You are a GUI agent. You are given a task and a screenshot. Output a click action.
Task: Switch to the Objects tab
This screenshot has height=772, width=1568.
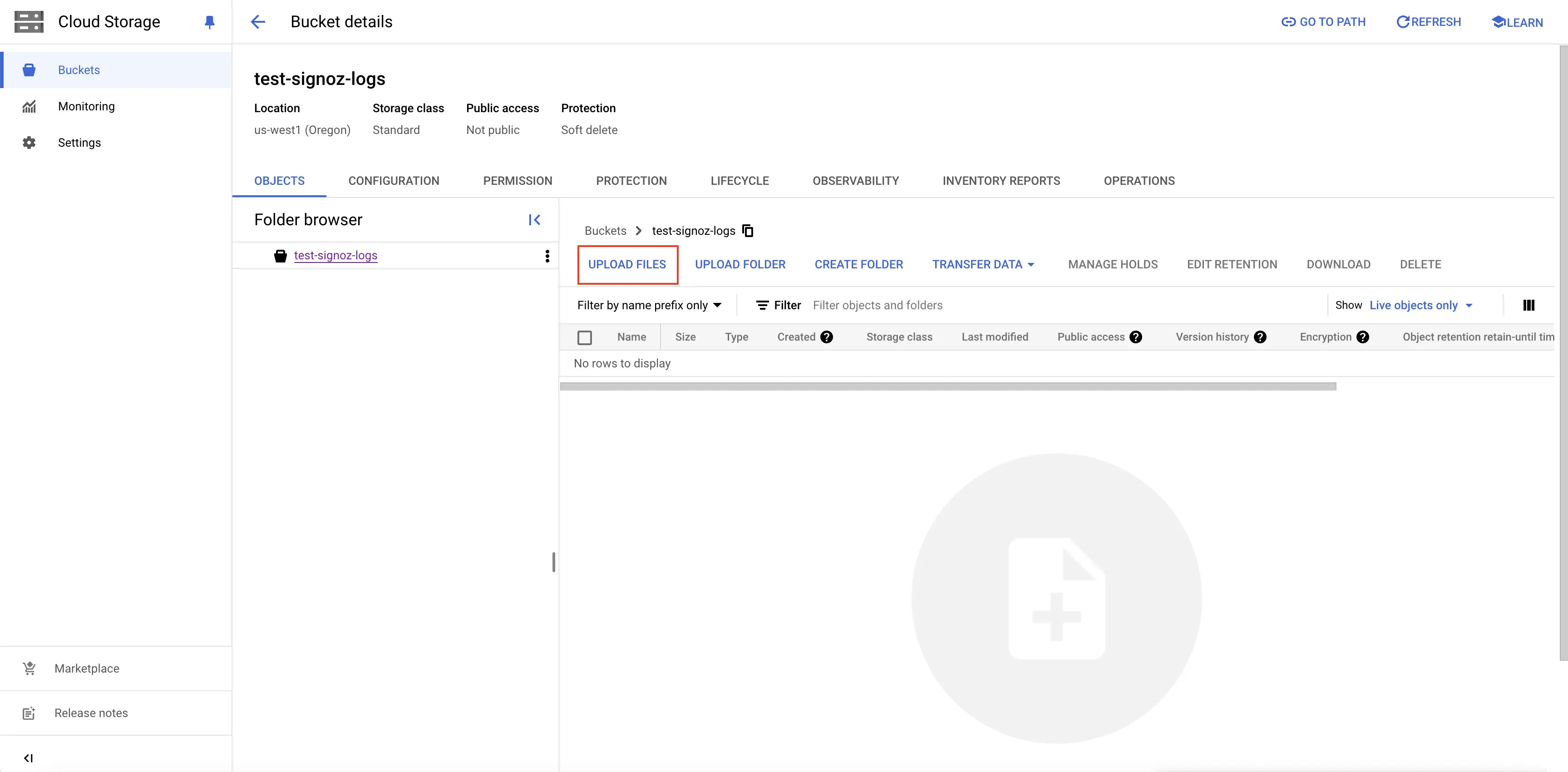point(279,181)
